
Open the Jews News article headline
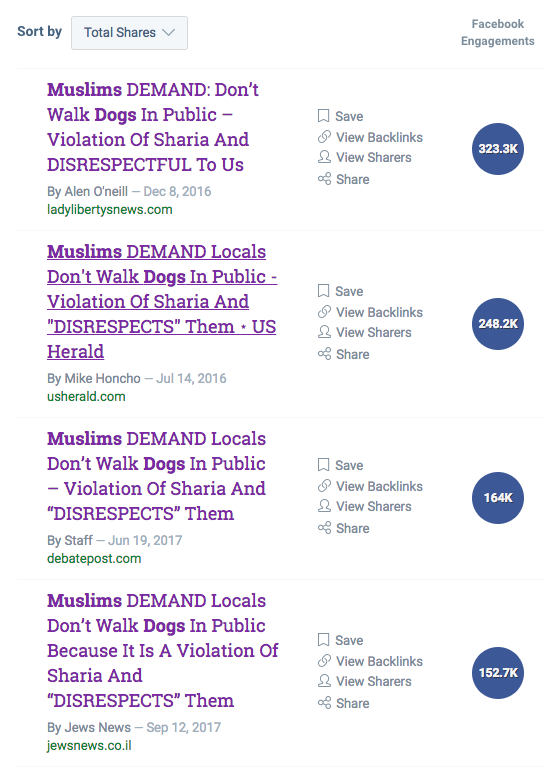coord(163,650)
